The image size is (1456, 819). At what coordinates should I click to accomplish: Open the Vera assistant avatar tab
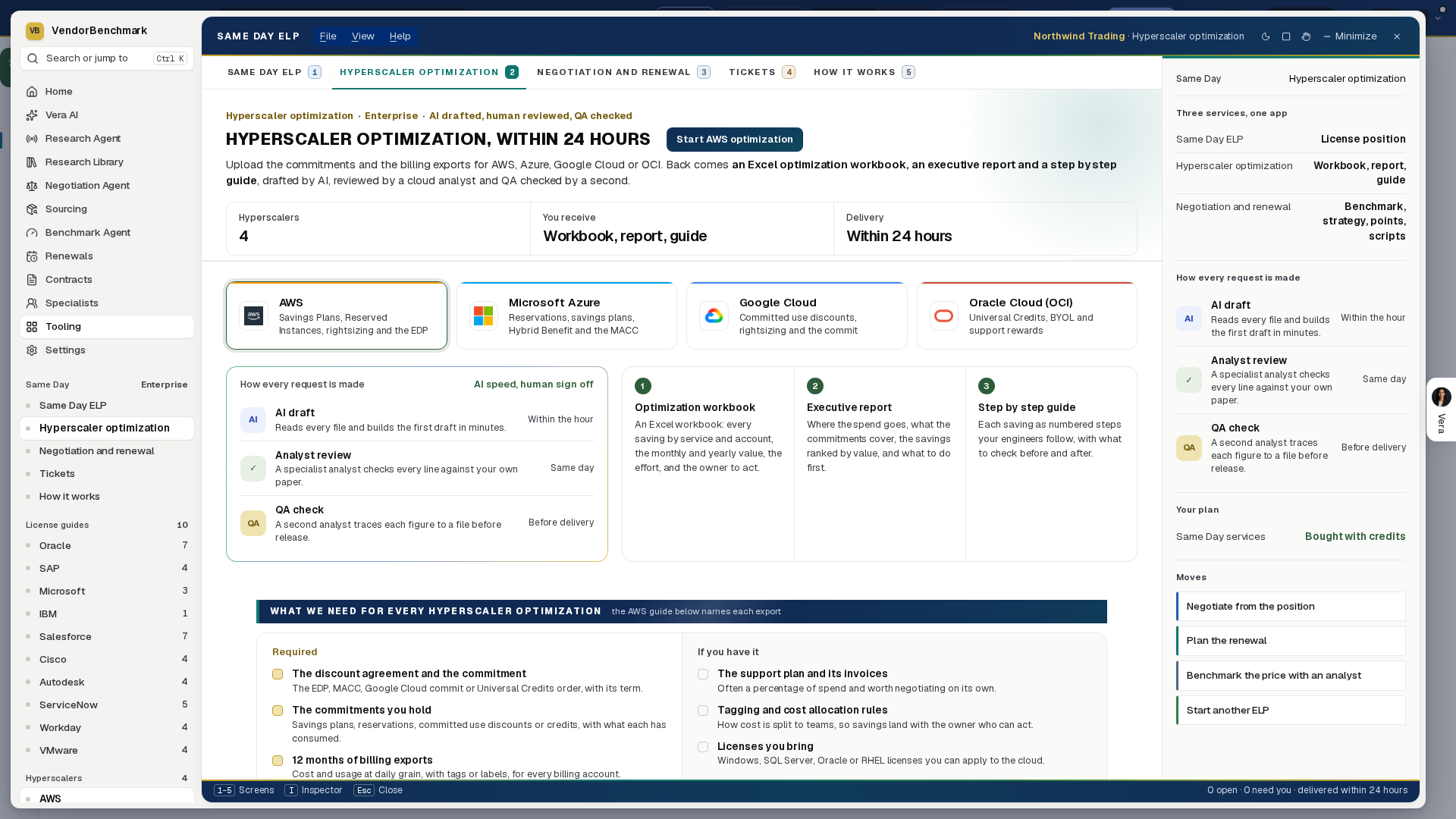(1441, 409)
